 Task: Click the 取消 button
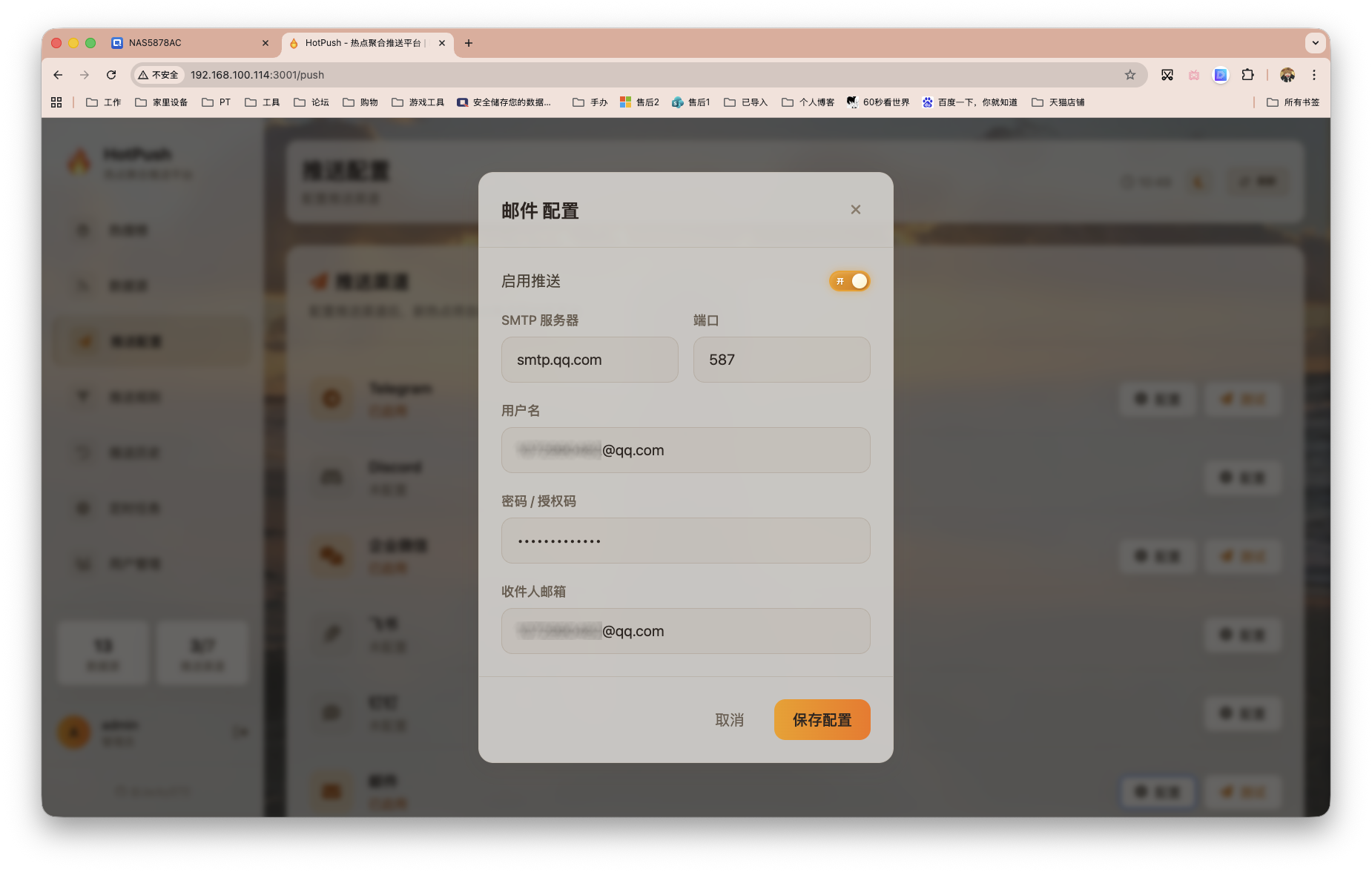[730, 719]
